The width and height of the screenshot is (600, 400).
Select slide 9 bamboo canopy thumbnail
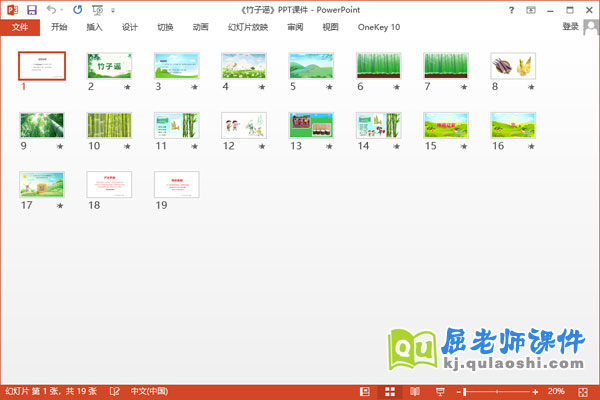click(x=42, y=125)
